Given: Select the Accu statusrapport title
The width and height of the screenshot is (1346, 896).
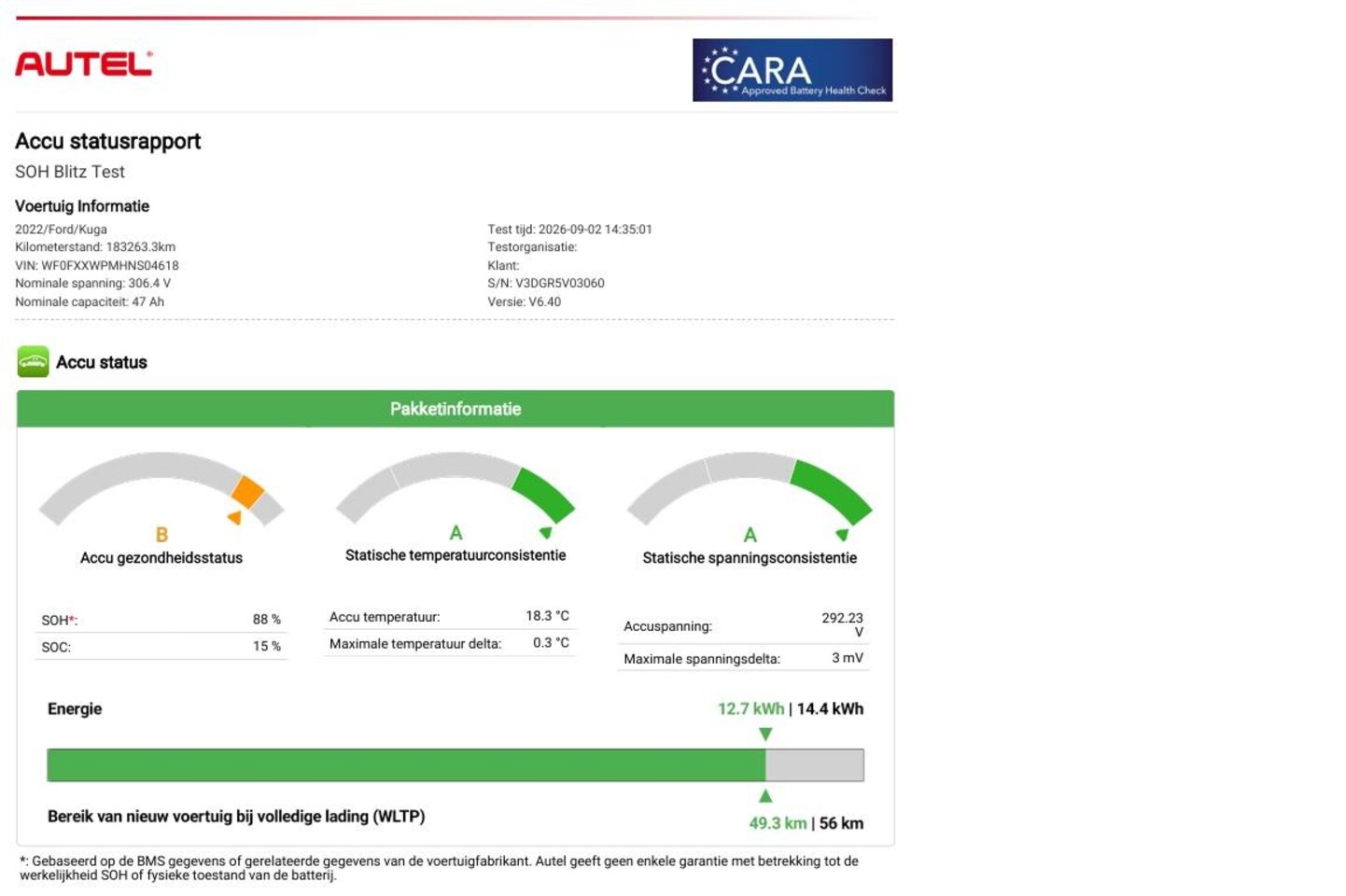Looking at the screenshot, I should point(108,141).
